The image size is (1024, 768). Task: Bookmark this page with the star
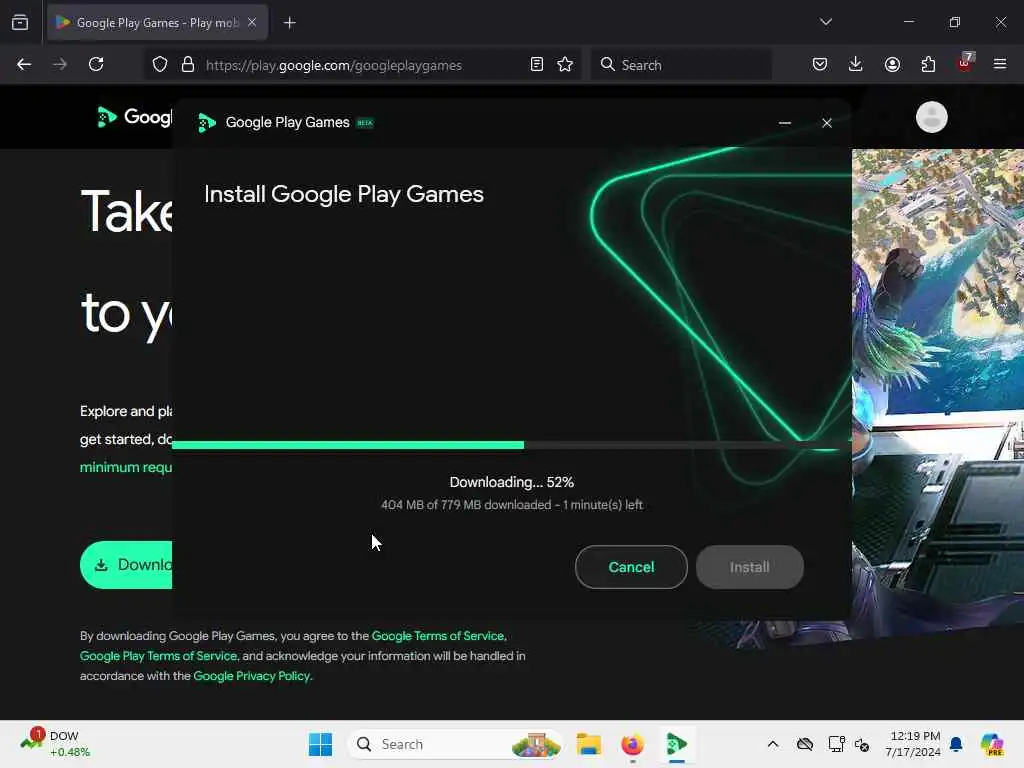click(566, 64)
